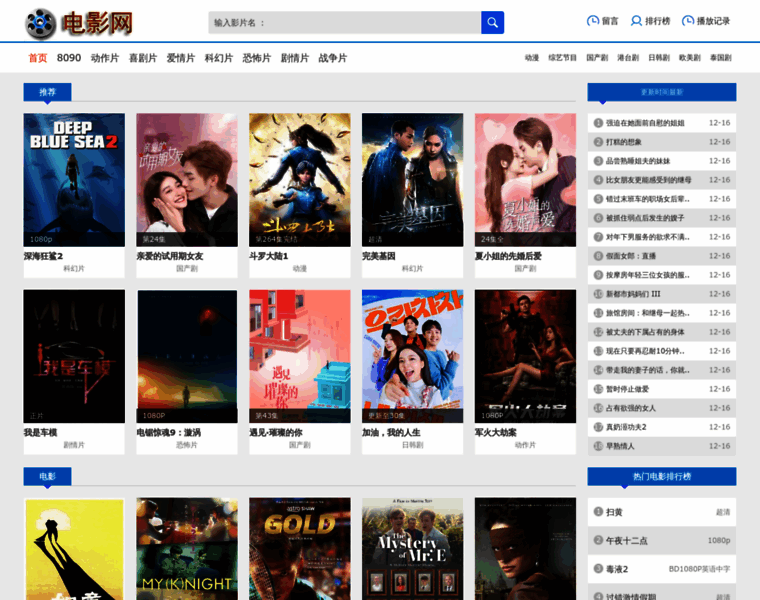Click the icon beside 留言
The height and width of the screenshot is (600, 760).
pyautogui.click(x=593, y=21)
